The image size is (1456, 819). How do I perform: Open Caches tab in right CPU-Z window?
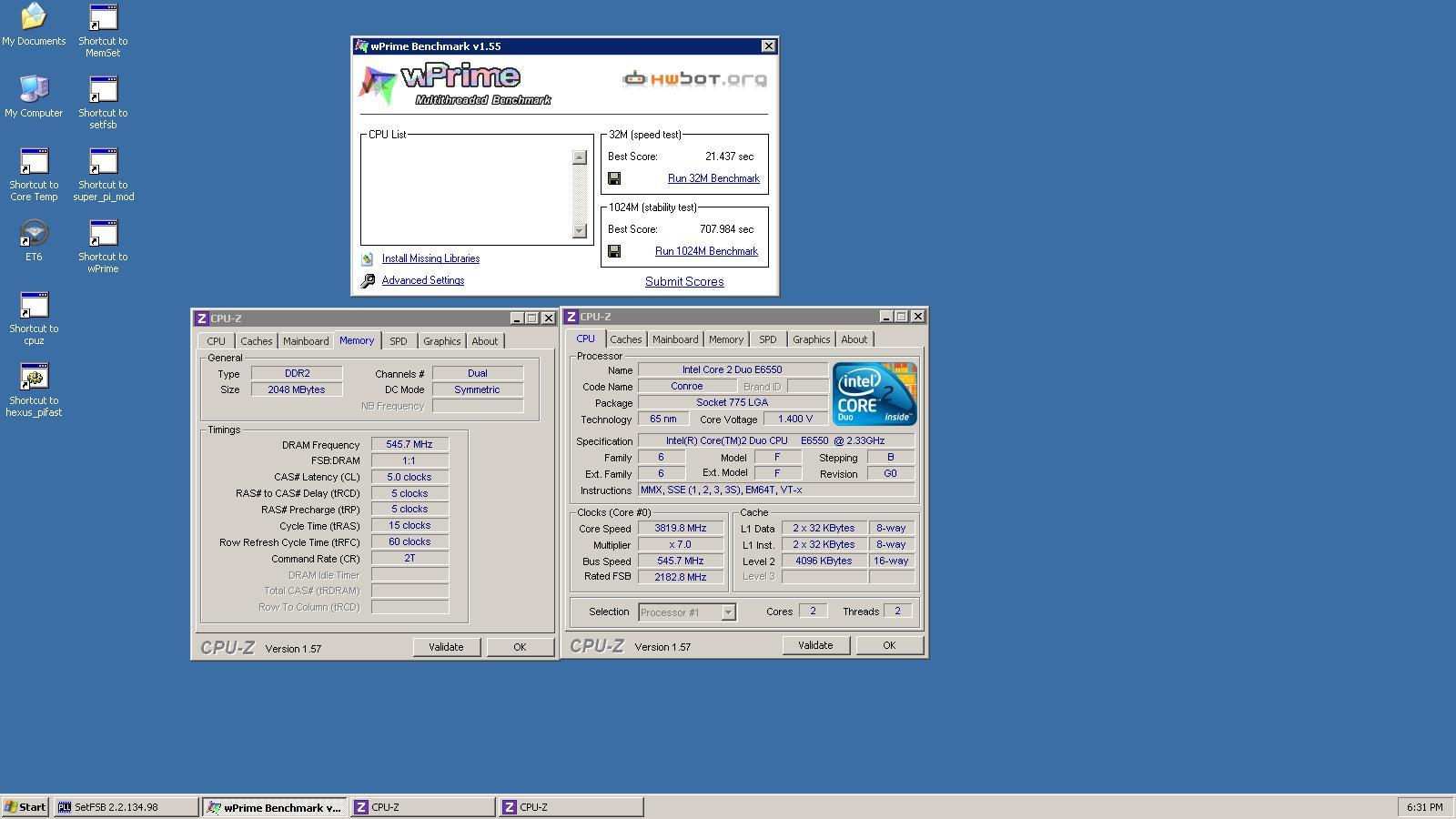coord(626,339)
